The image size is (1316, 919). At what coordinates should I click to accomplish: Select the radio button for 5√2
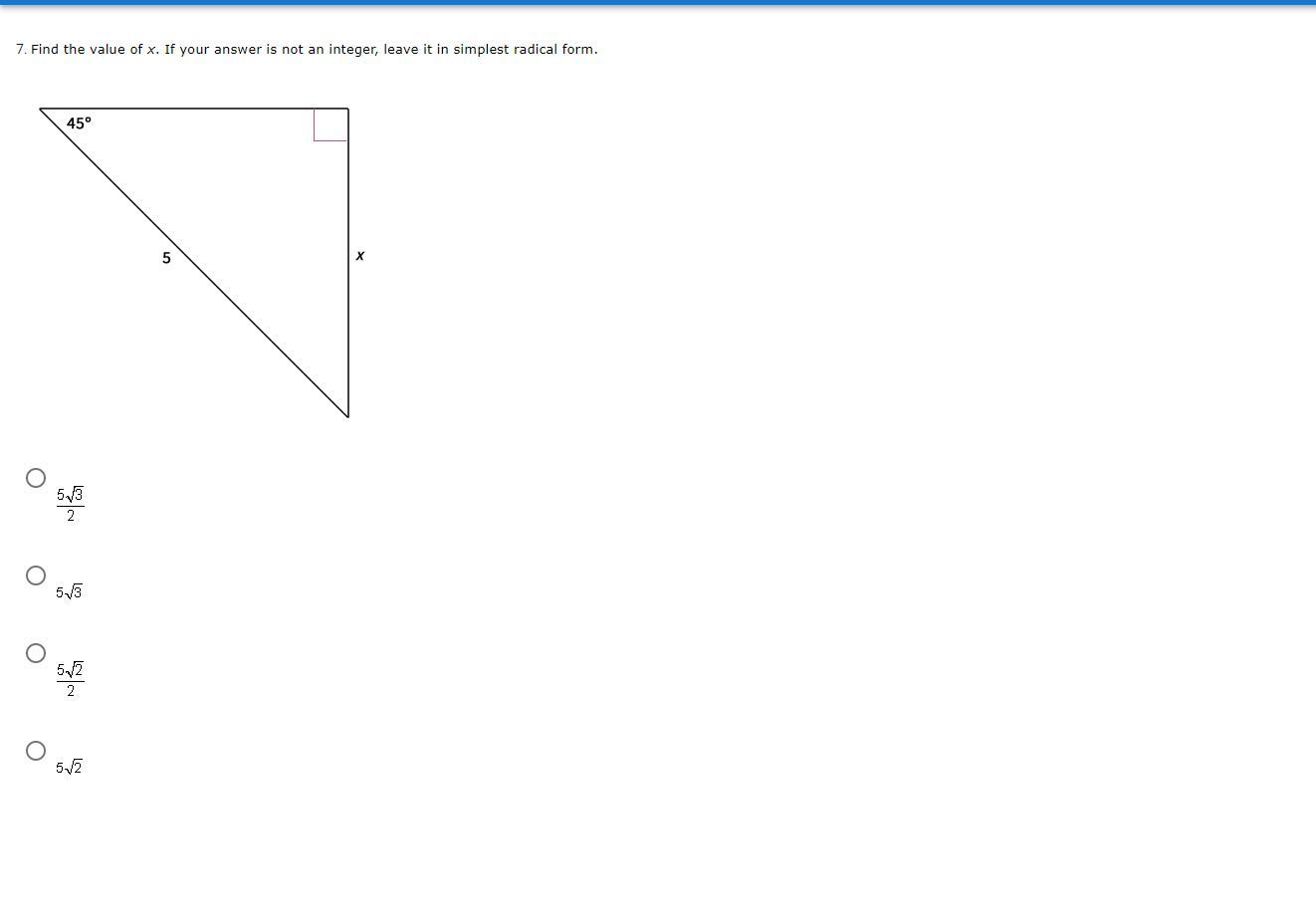[36, 751]
